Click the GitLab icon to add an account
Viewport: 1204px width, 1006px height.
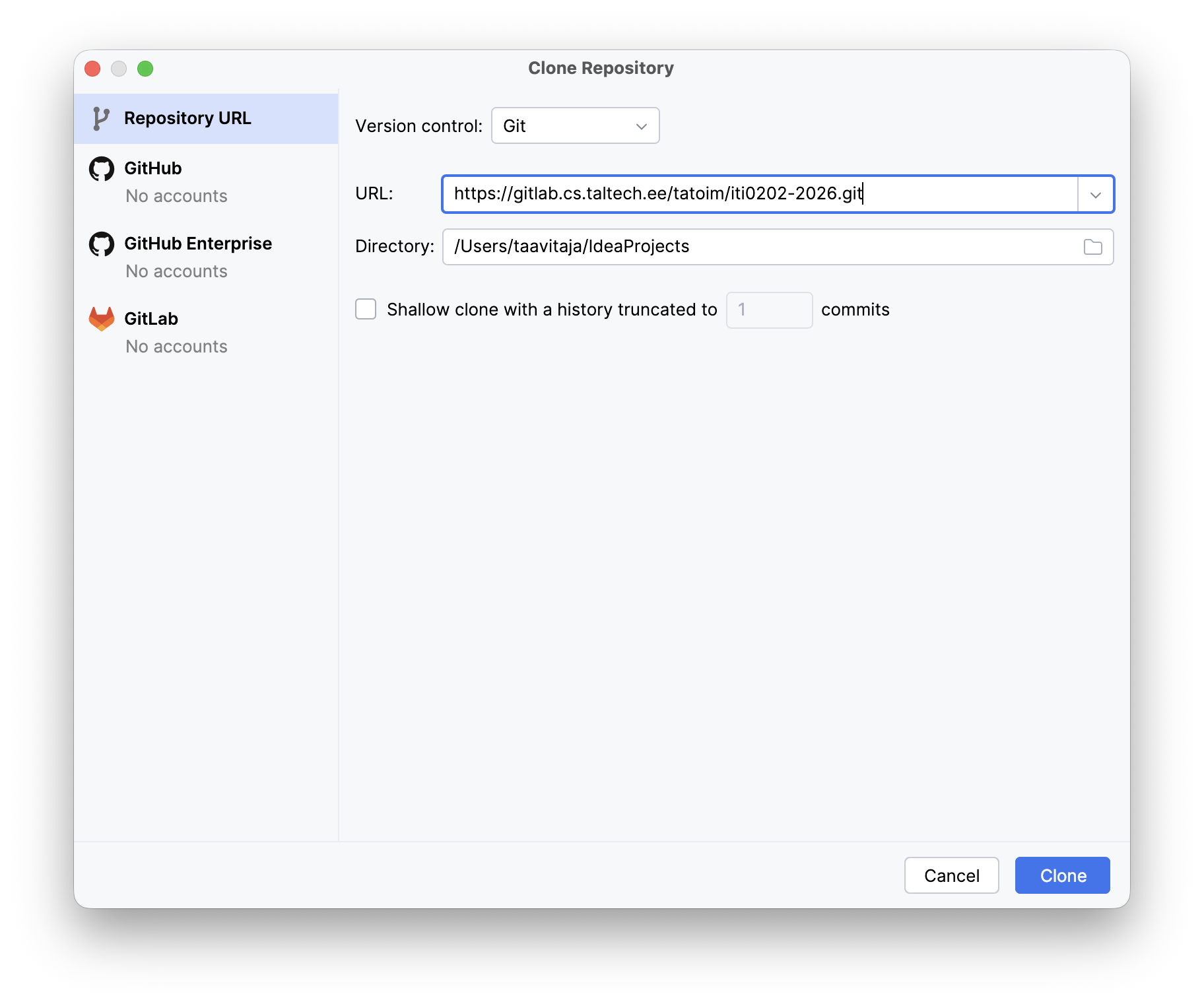click(x=100, y=318)
